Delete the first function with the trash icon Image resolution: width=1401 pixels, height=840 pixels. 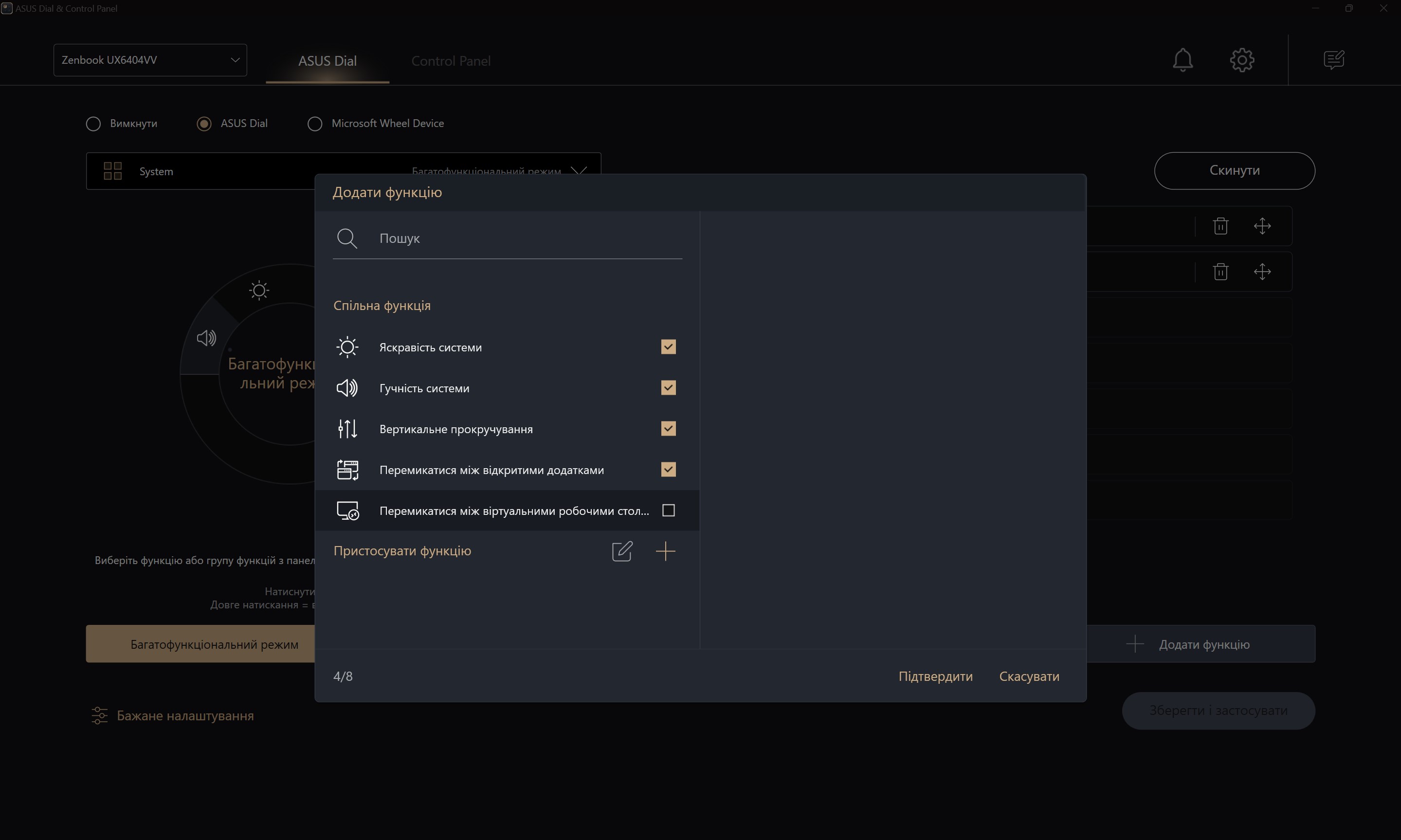[x=1220, y=226]
